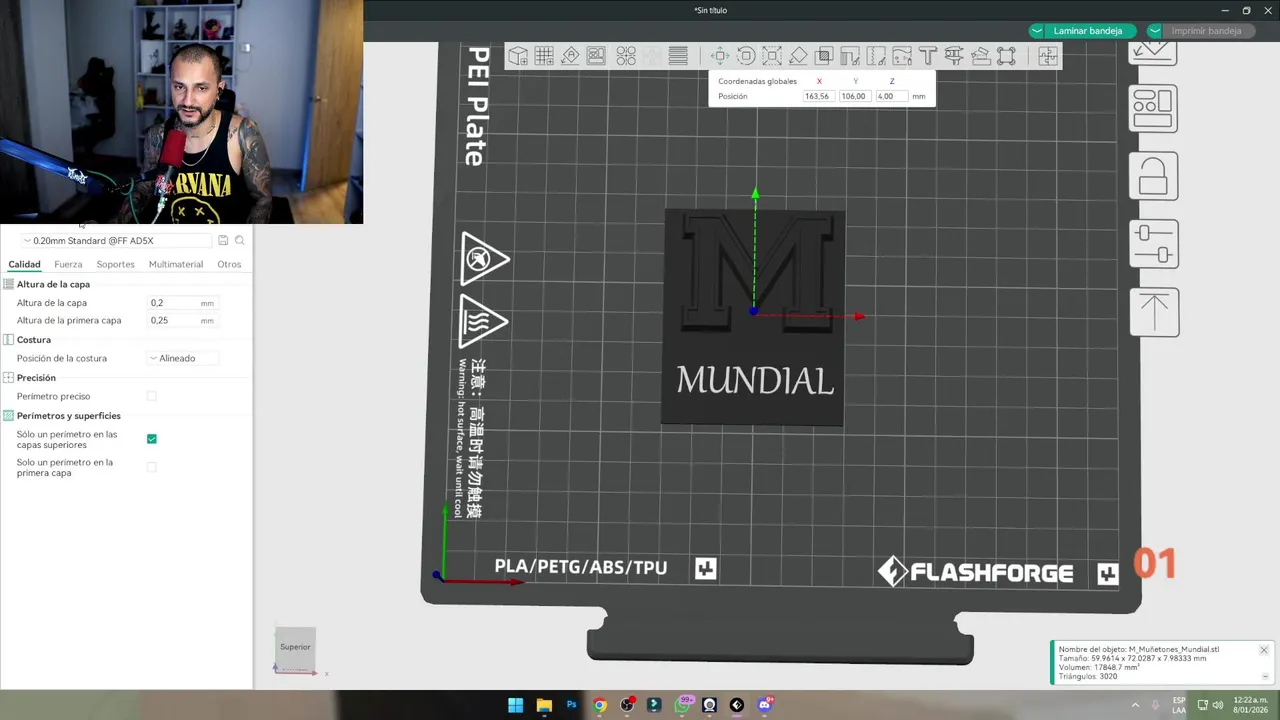Switch to the Calidad tab
The width and height of the screenshot is (1280, 720).
pyautogui.click(x=24, y=264)
